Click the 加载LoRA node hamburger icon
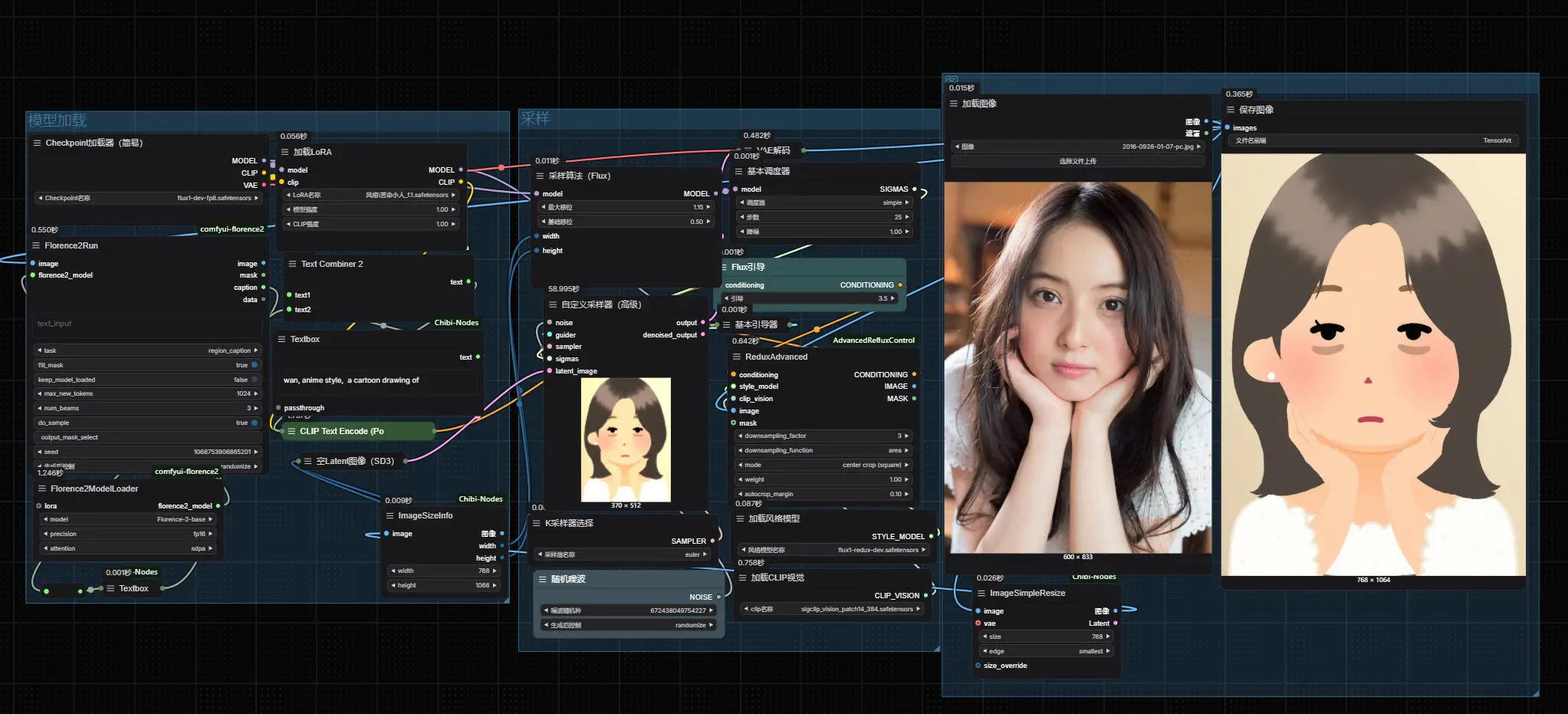This screenshot has height=714, width=1568. 285,152
